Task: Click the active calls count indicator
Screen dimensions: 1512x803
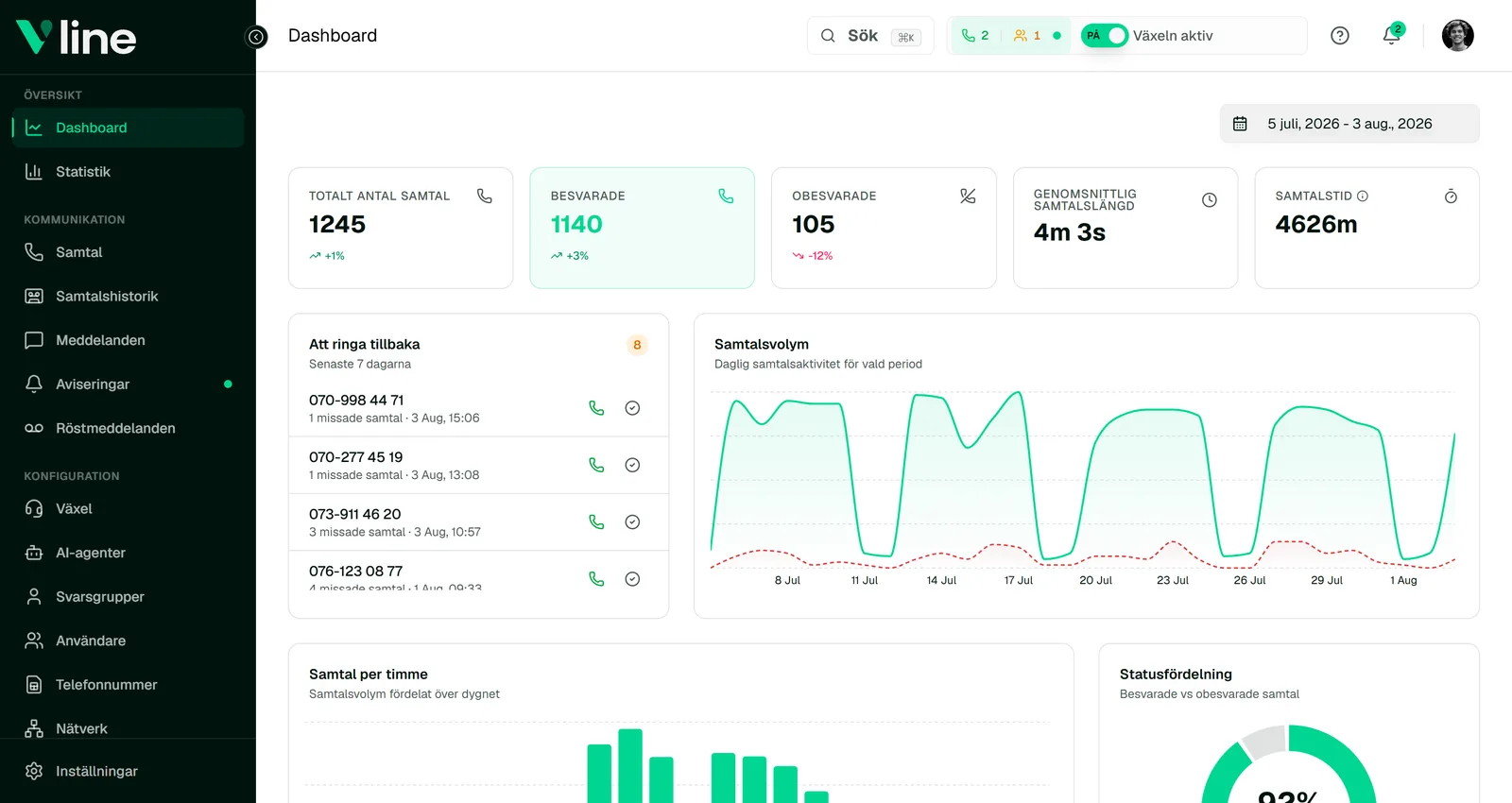Action: (975, 36)
